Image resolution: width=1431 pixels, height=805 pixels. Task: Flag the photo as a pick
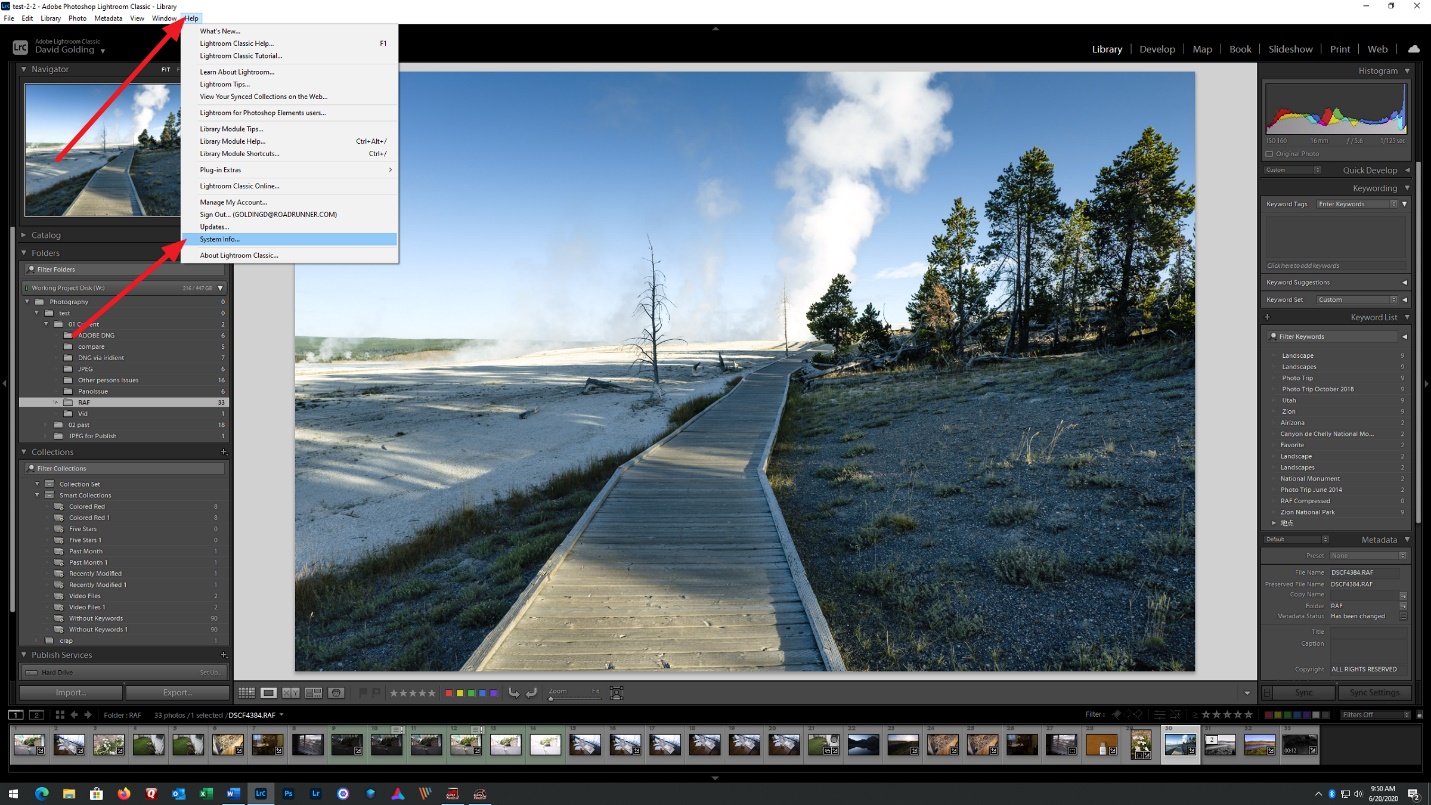tap(361, 692)
